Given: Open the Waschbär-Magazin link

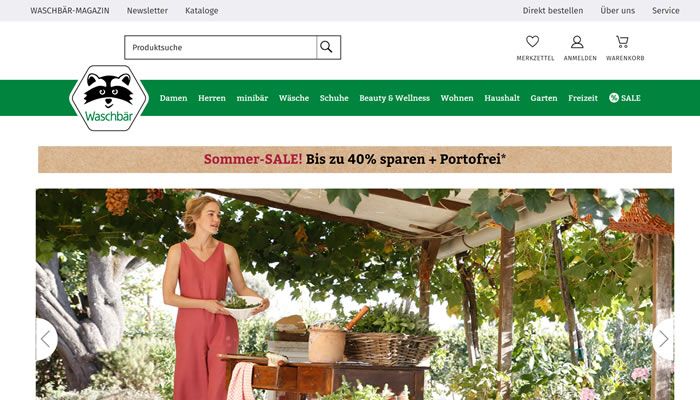Looking at the screenshot, I should [70, 10].
